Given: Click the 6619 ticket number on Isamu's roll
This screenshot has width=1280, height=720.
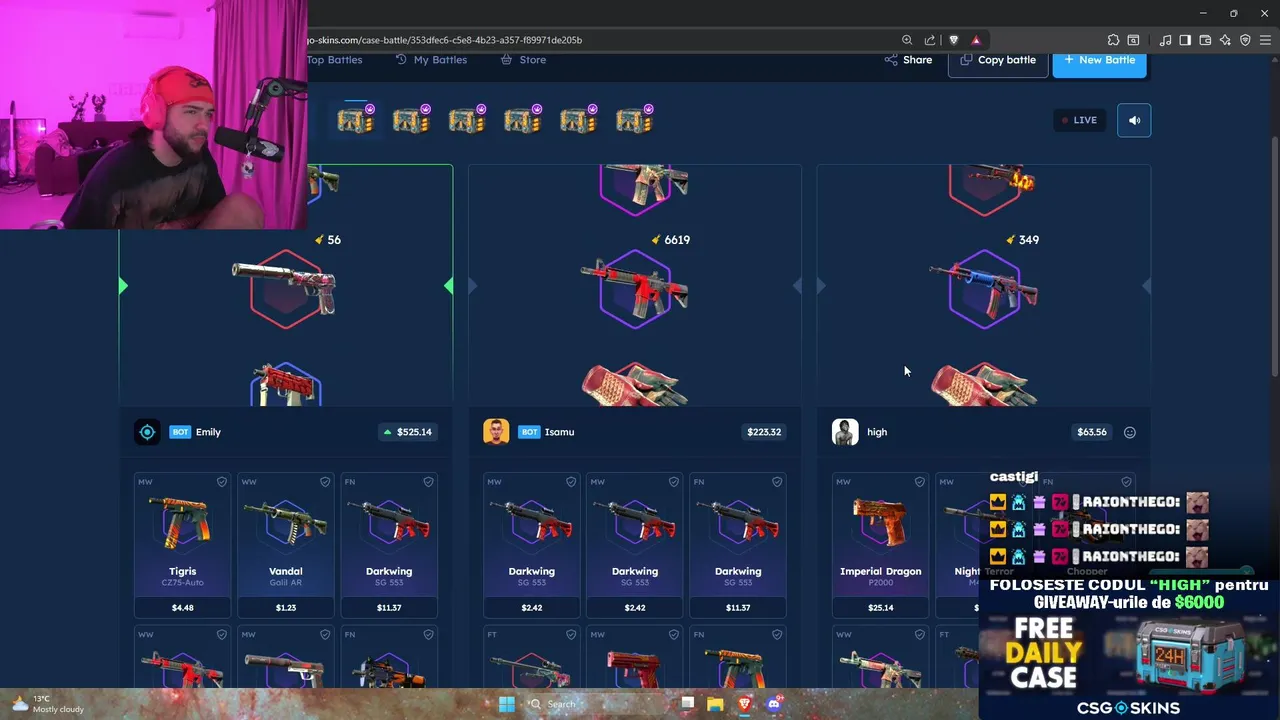Looking at the screenshot, I should (x=677, y=240).
